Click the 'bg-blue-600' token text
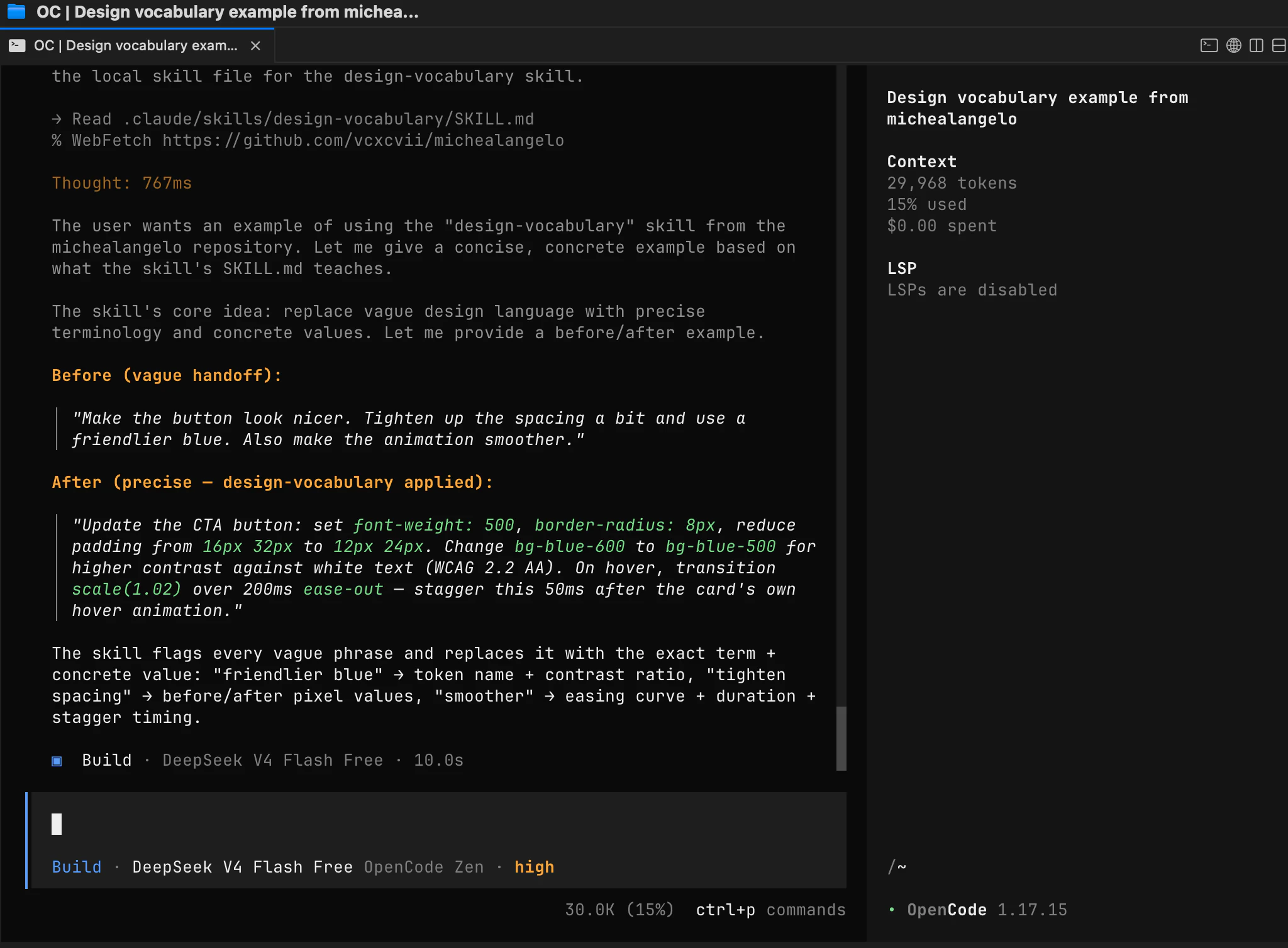The width and height of the screenshot is (1288, 948). pyautogui.click(x=570, y=546)
